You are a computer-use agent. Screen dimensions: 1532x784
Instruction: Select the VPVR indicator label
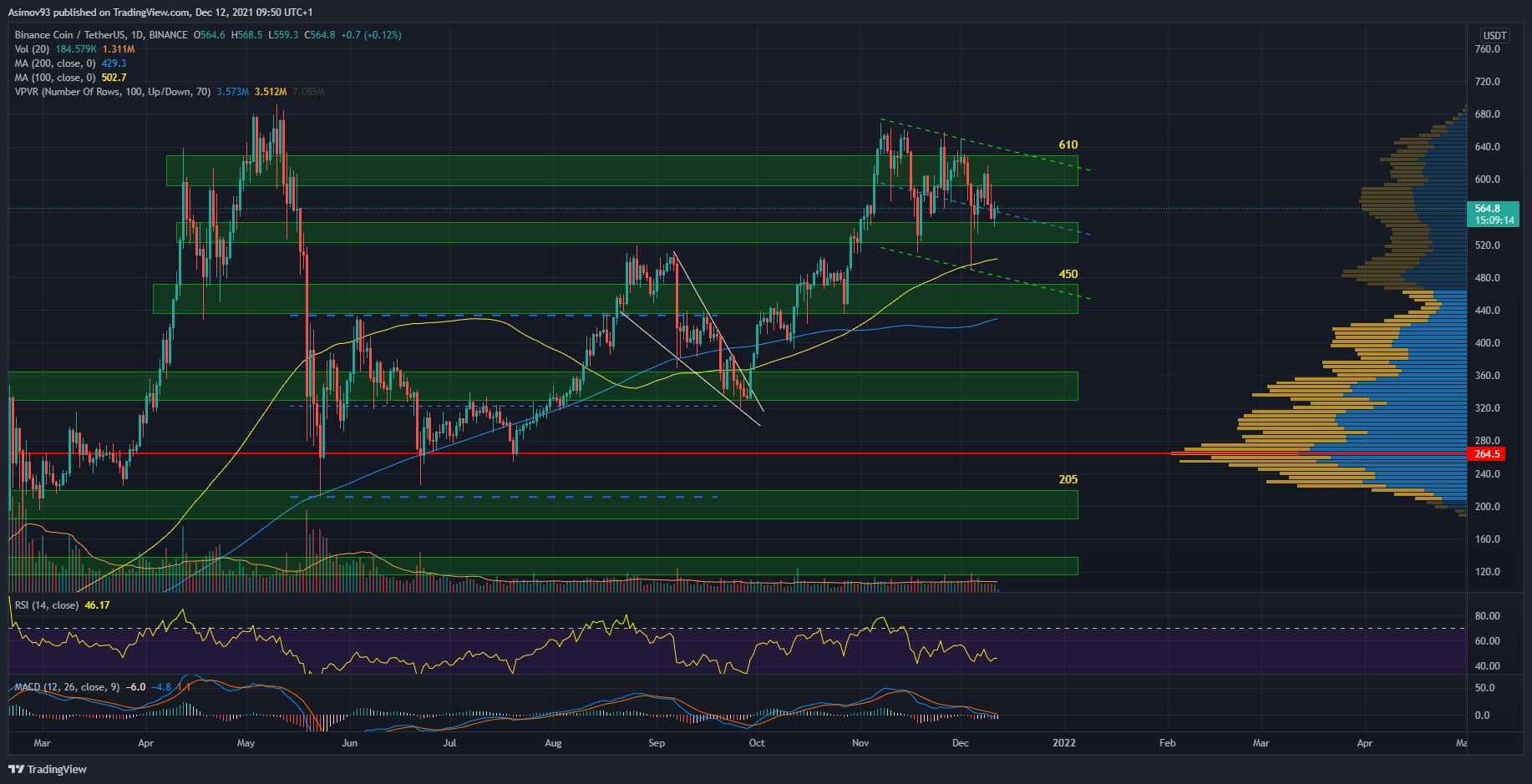tap(113, 92)
